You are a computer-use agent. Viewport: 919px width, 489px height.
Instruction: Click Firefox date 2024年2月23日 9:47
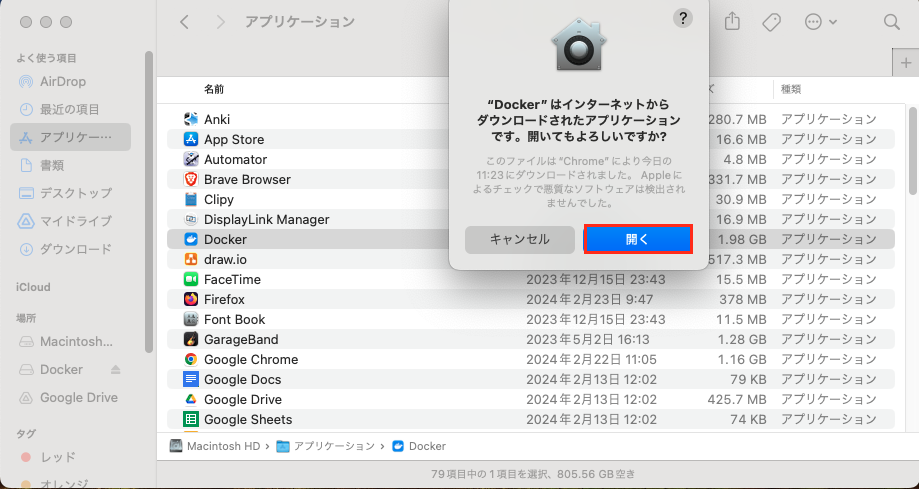[590, 299]
